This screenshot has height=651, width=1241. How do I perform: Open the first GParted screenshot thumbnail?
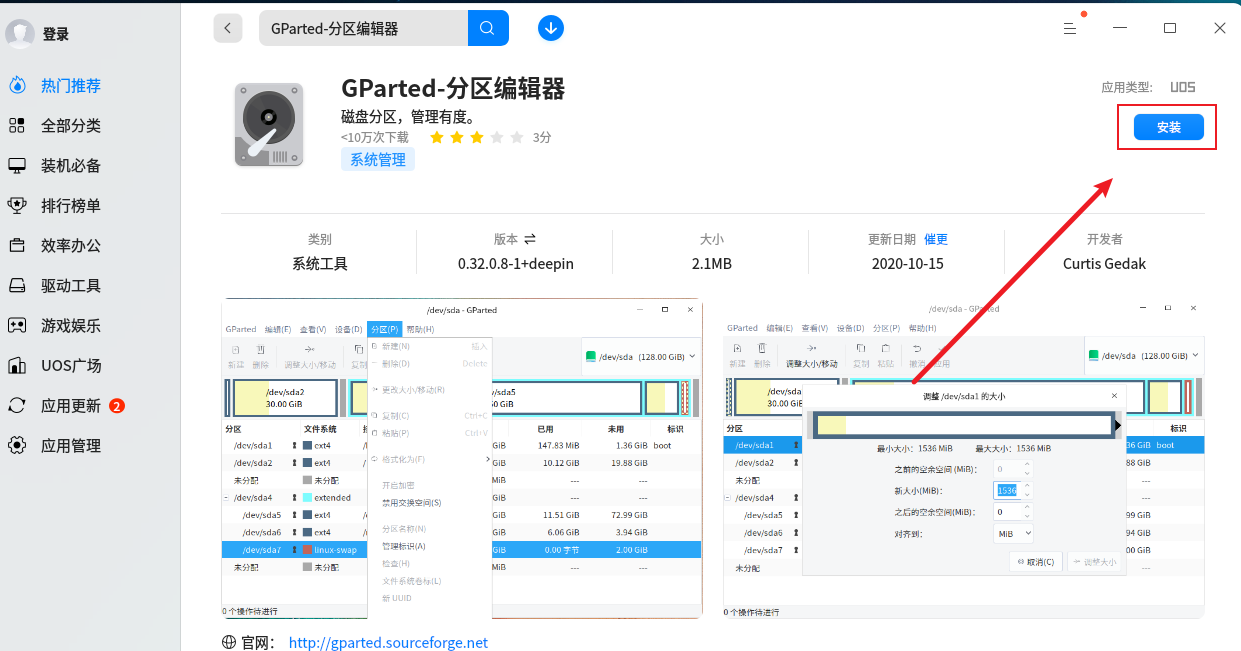(x=462, y=458)
